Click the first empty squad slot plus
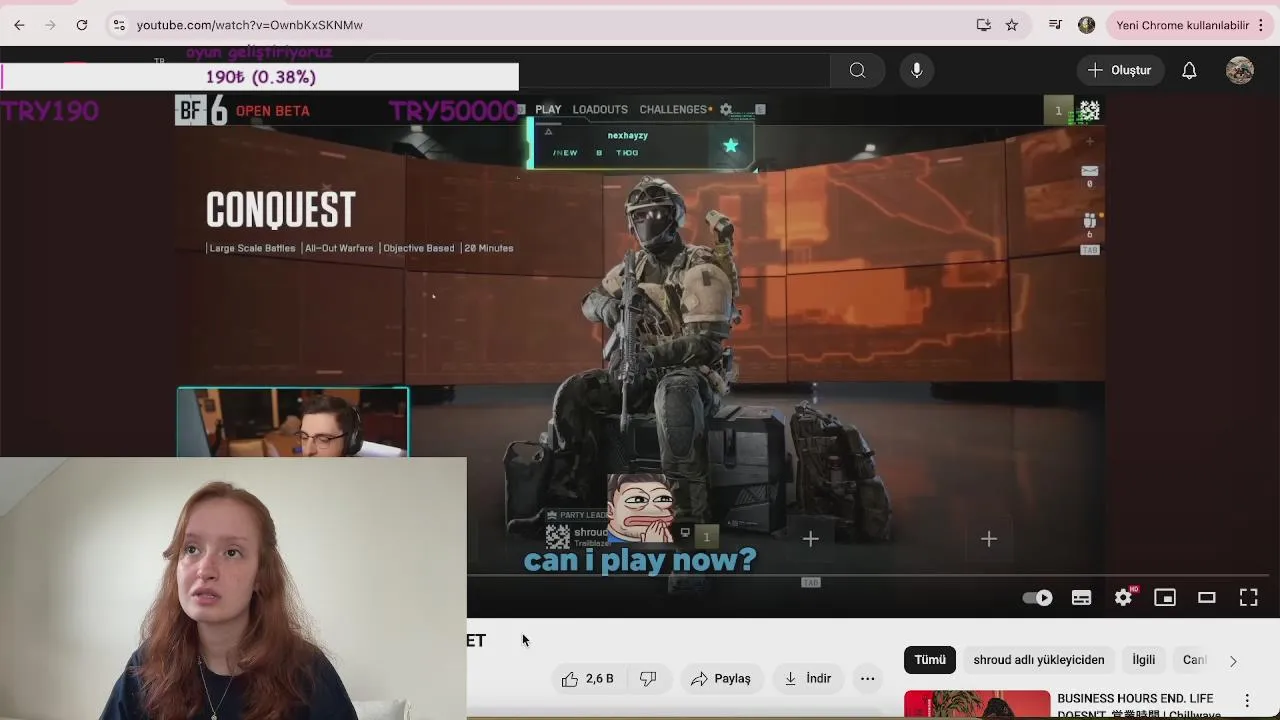This screenshot has width=1280, height=720. tap(811, 539)
